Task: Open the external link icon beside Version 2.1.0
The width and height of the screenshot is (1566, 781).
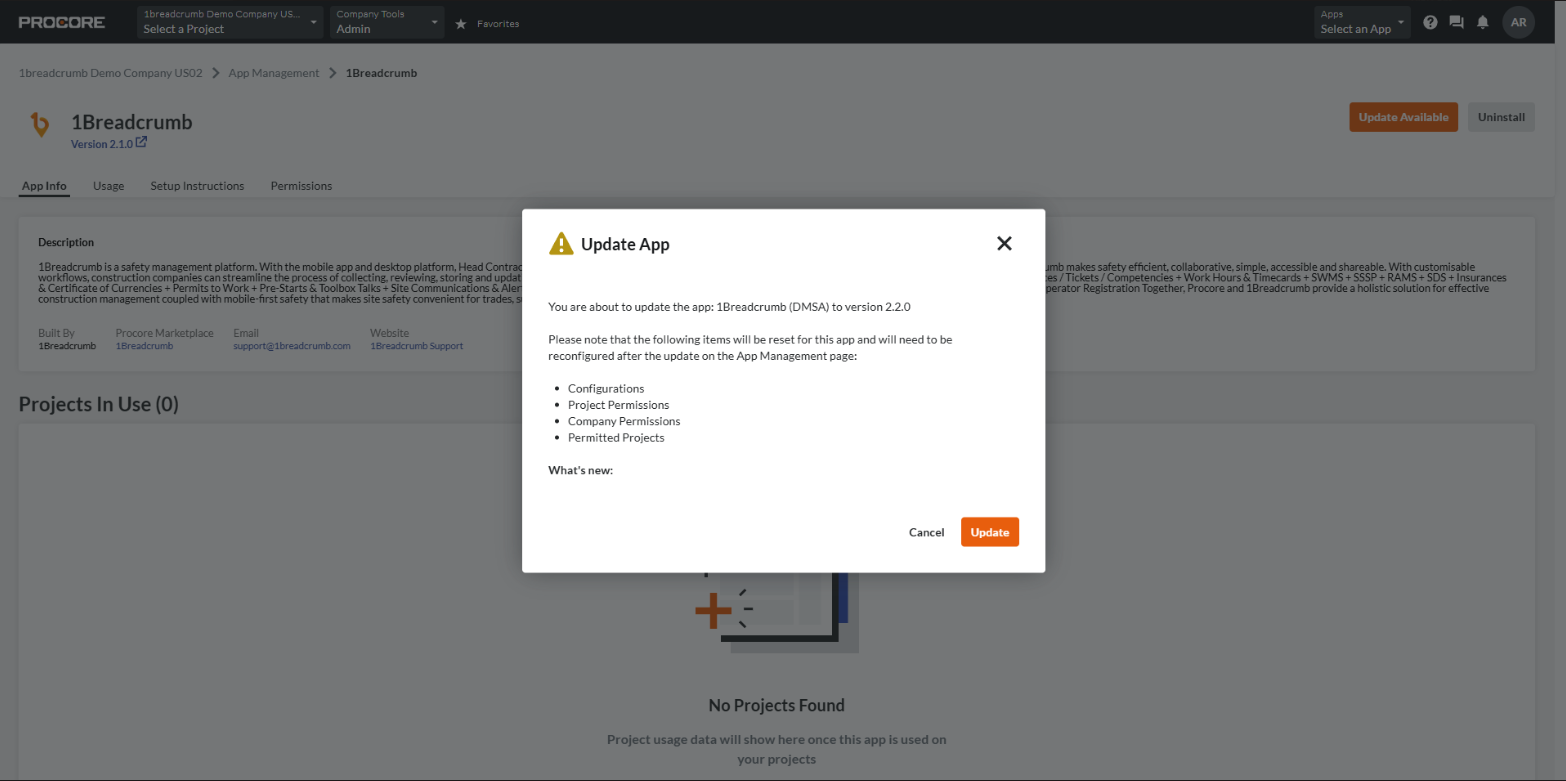Action: [x=141, y=143]
